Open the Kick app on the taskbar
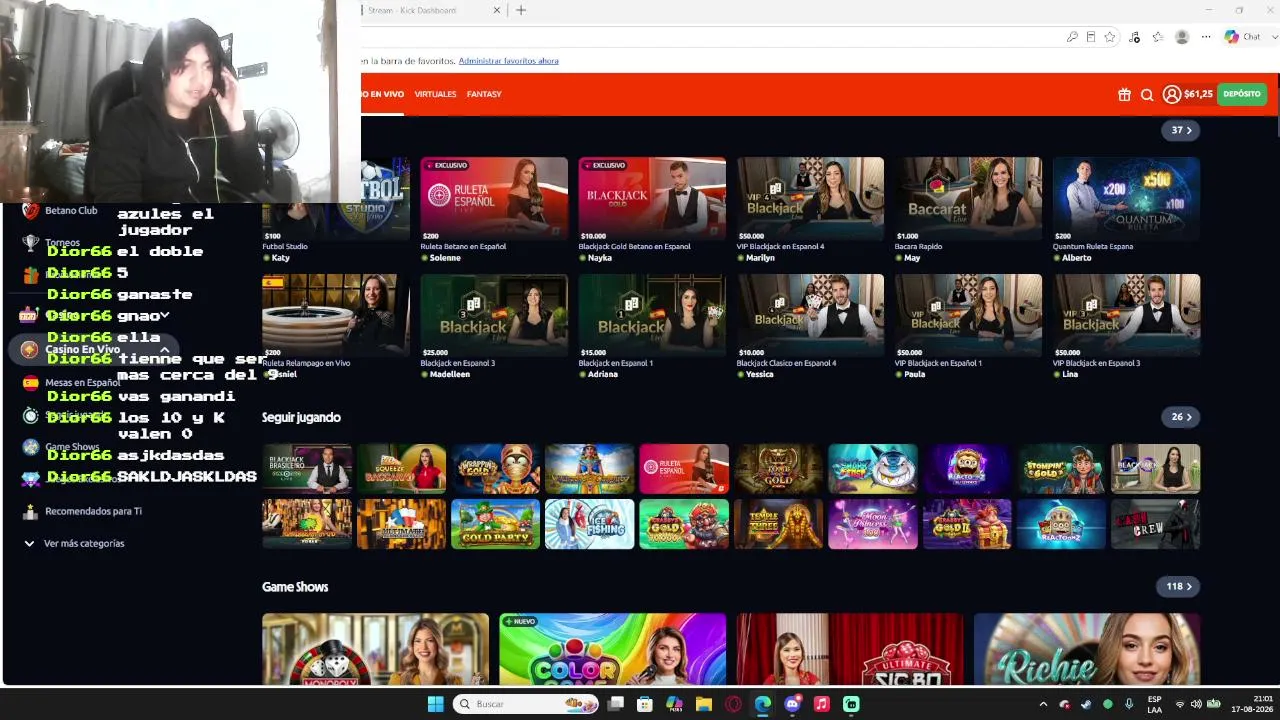 (851, 704)
